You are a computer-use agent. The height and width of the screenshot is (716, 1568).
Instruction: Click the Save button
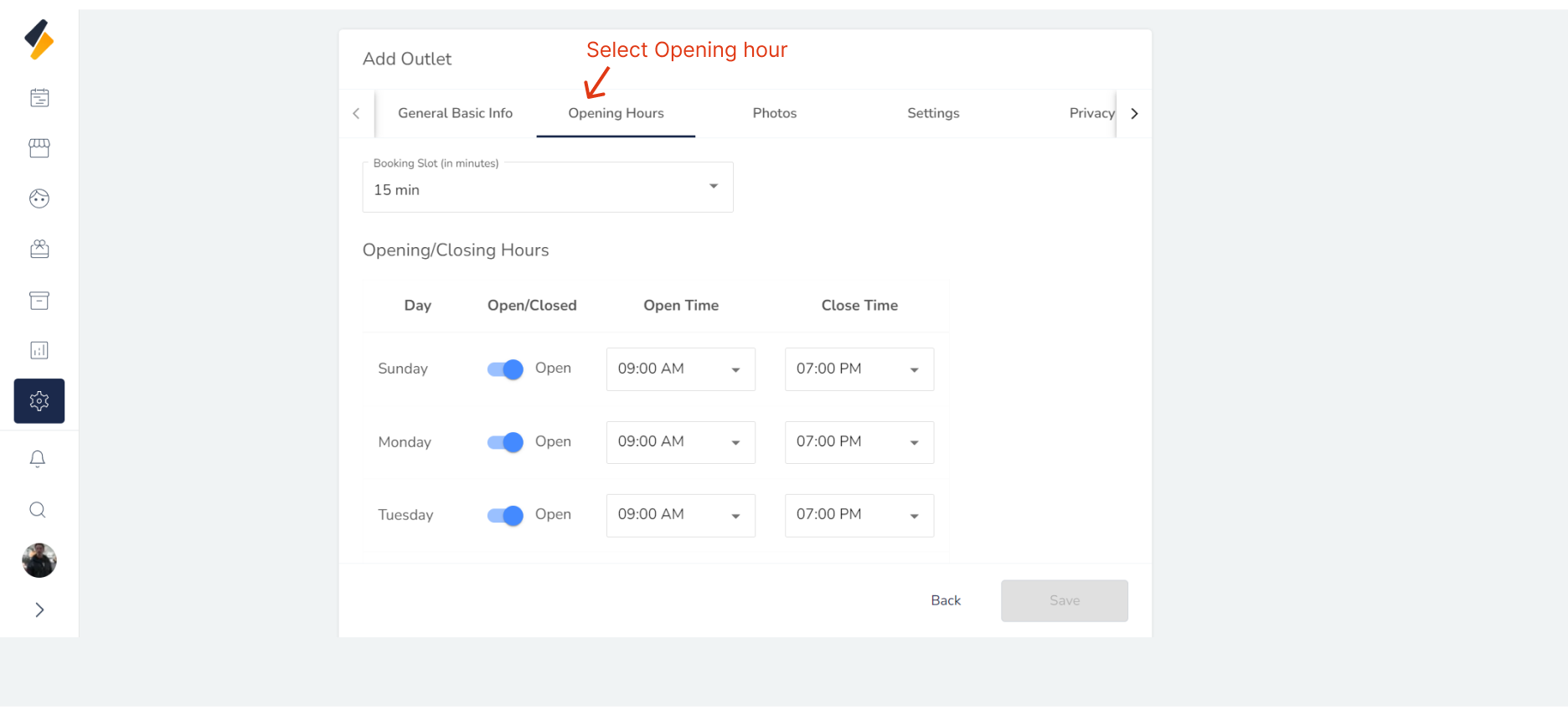[1064, 600]
